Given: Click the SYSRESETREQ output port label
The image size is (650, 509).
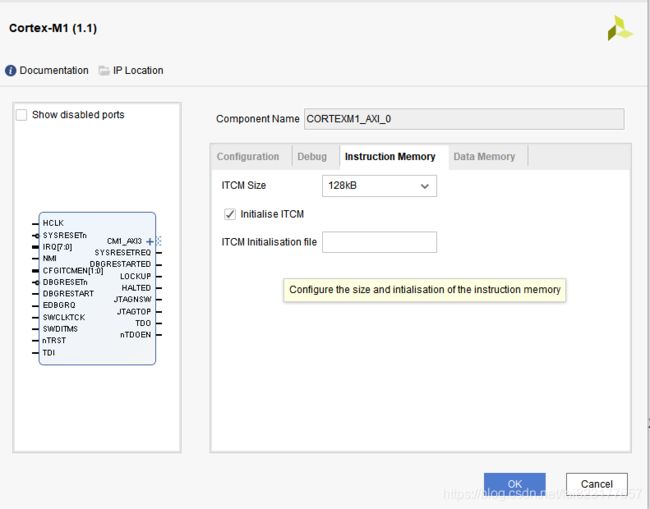Looking at the screenshot, I should 123,252.
